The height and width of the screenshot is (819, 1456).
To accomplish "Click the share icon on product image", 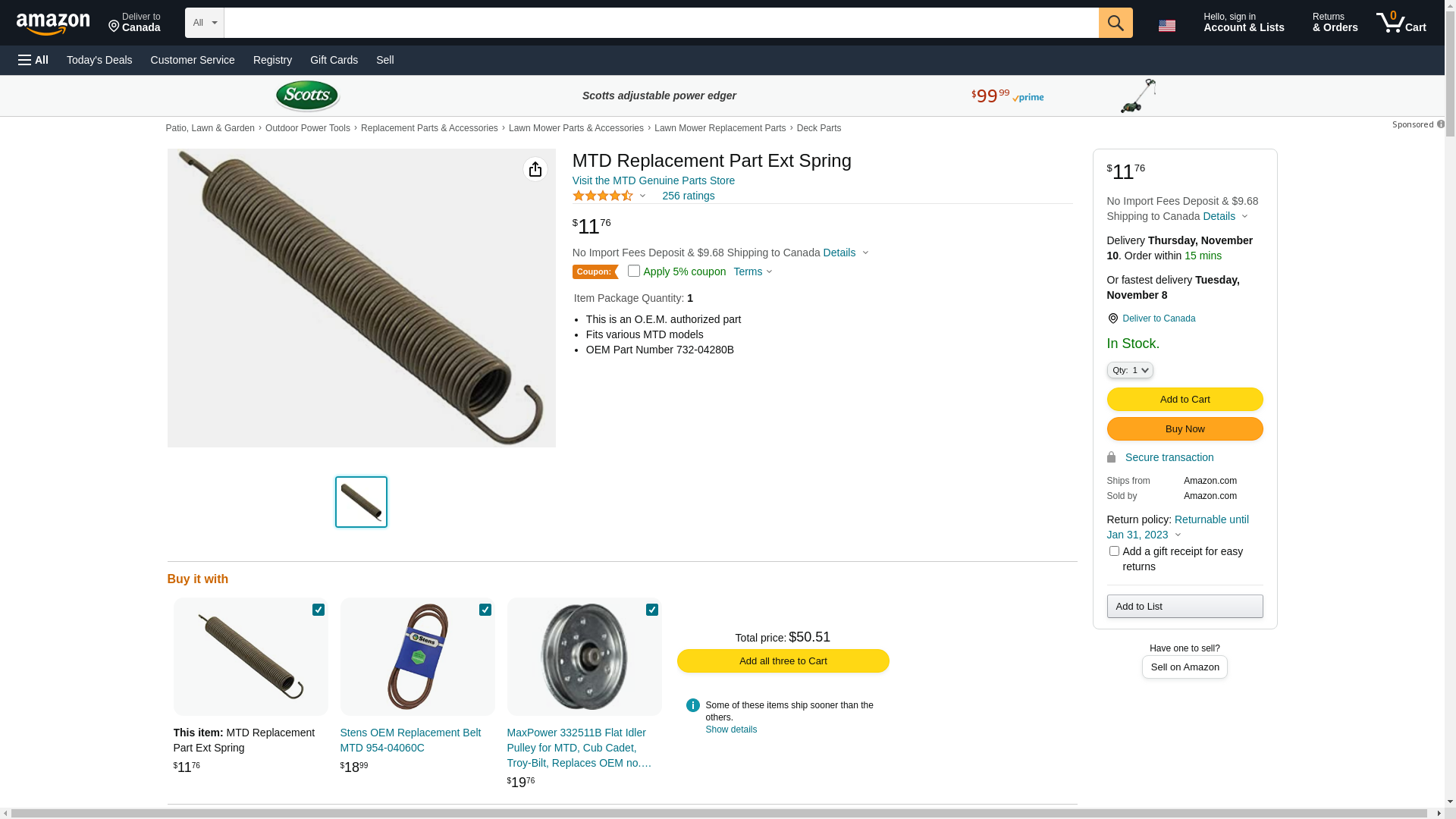I will pos(535,169).
